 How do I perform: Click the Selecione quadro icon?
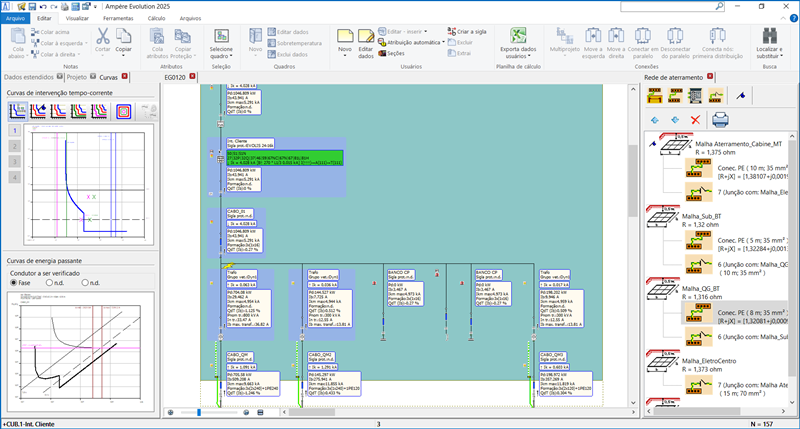coord(221,36)
